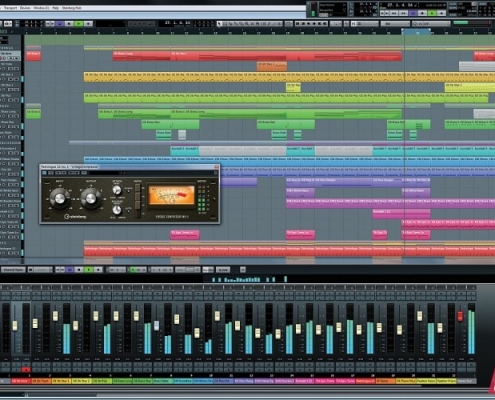Click green Play in the mixer toolbar
The width and height of the screenshot is (495, 400).
coord(89,269)
